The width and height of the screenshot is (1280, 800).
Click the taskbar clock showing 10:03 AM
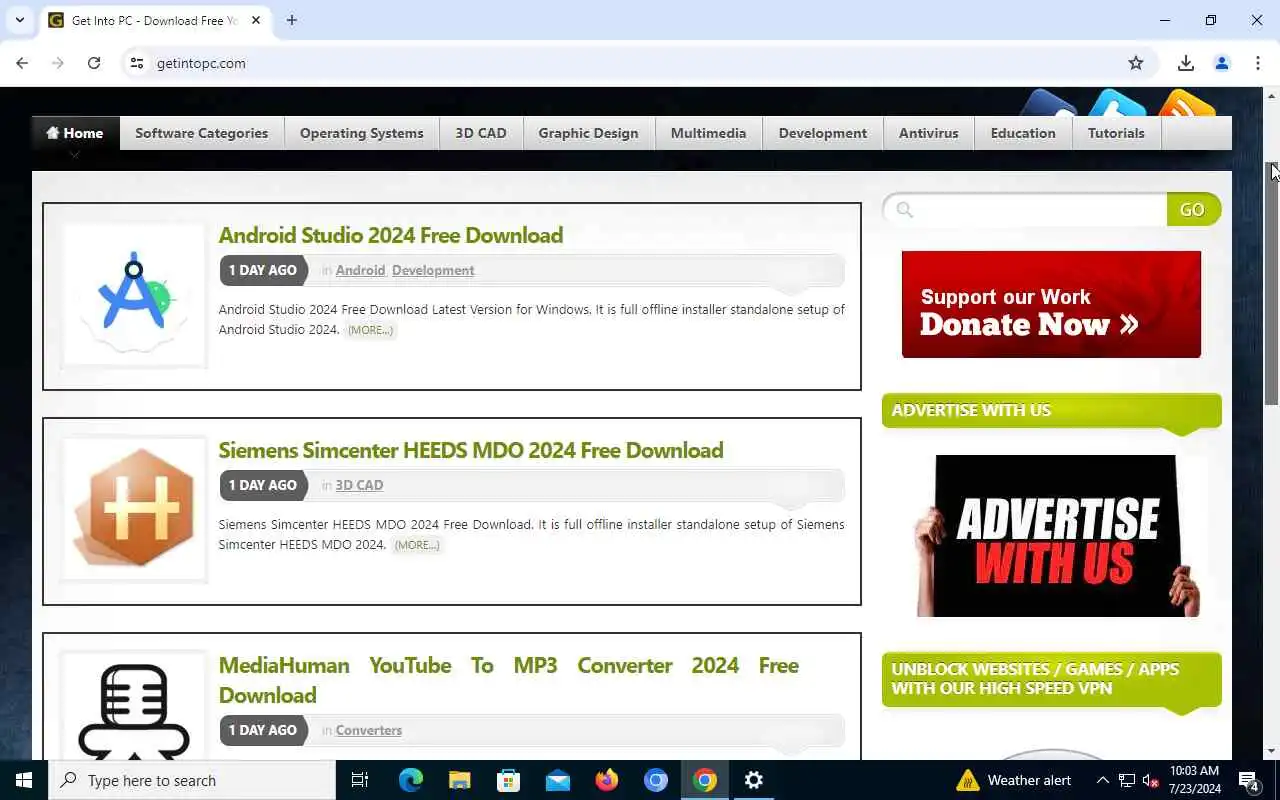pyautogui.click(x=1193, y=780)
